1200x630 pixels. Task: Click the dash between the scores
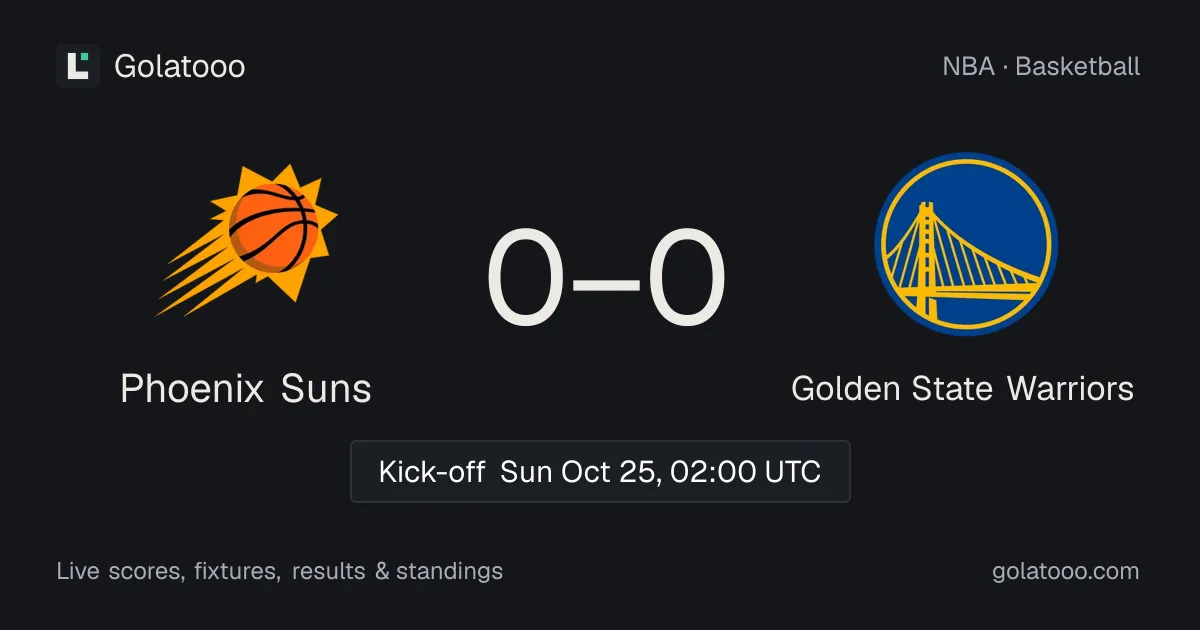point(607,283)
